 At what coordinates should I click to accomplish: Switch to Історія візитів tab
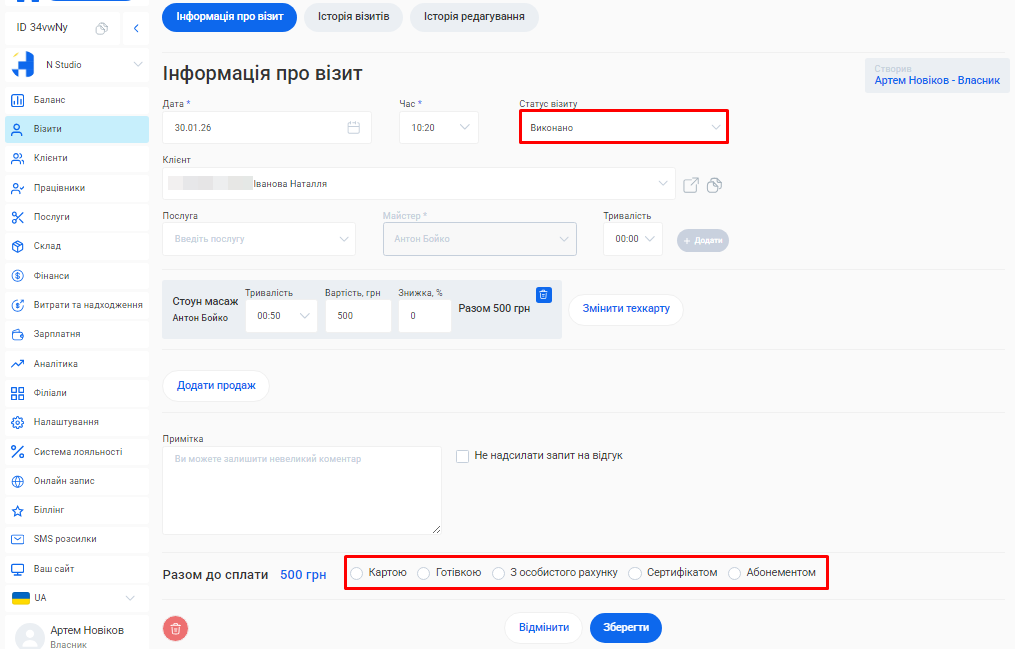click(x=353, y=17)
